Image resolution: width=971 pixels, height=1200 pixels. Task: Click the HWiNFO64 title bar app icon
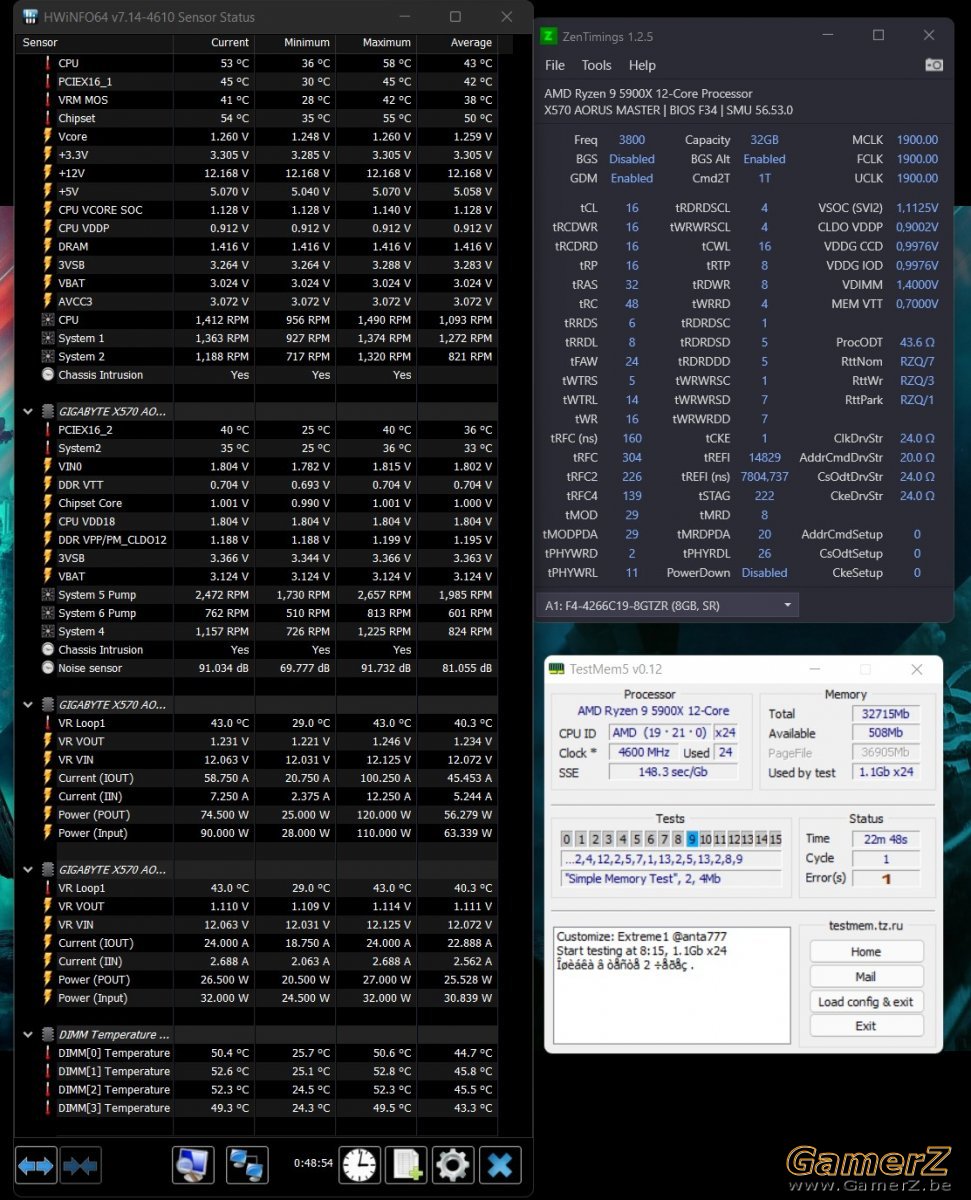tap(30, 17)
